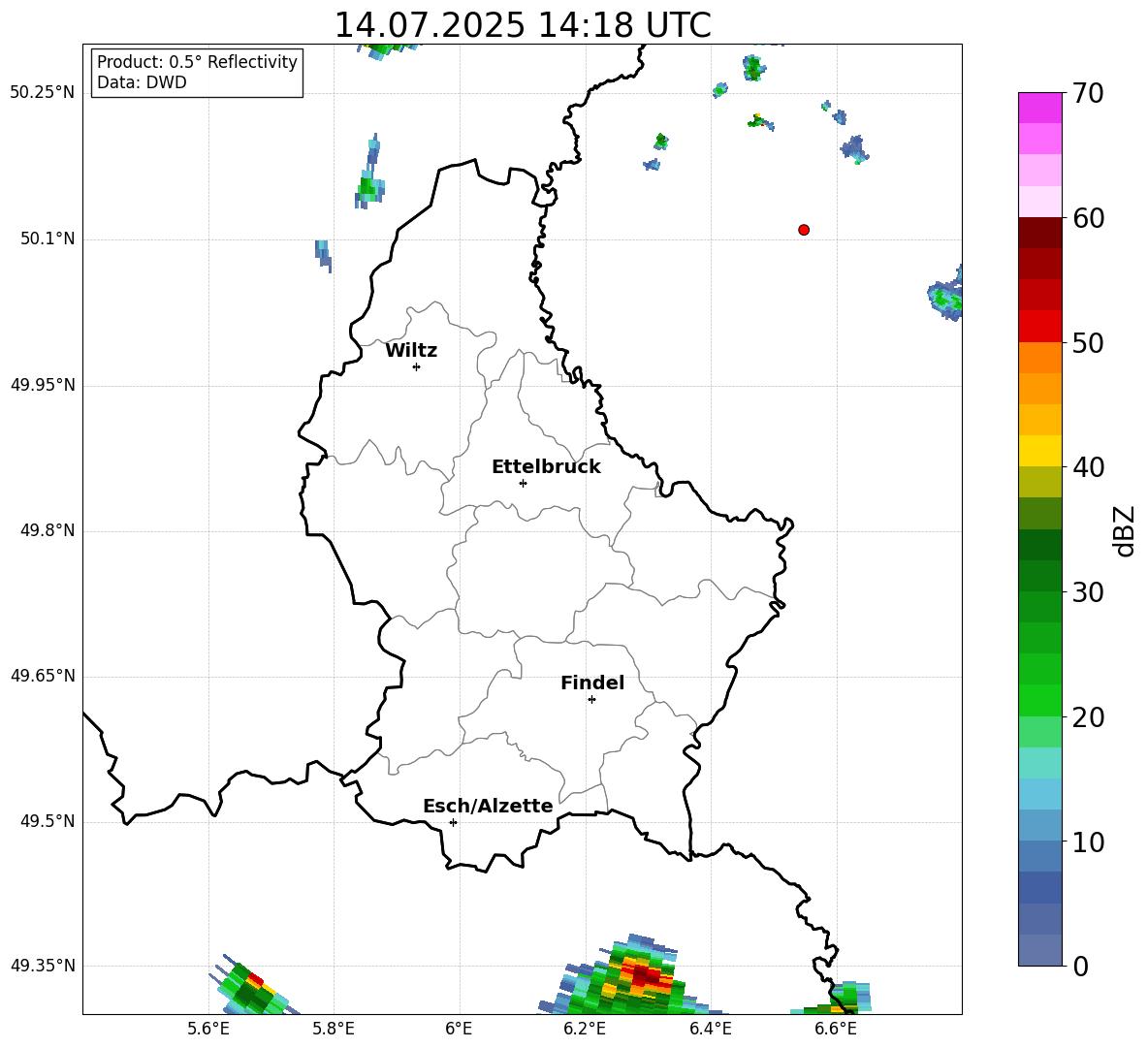Viewport: 1148px width, 1048px height.
Task: Click the 'dBZ' colorbar label
Action: 1123,530
